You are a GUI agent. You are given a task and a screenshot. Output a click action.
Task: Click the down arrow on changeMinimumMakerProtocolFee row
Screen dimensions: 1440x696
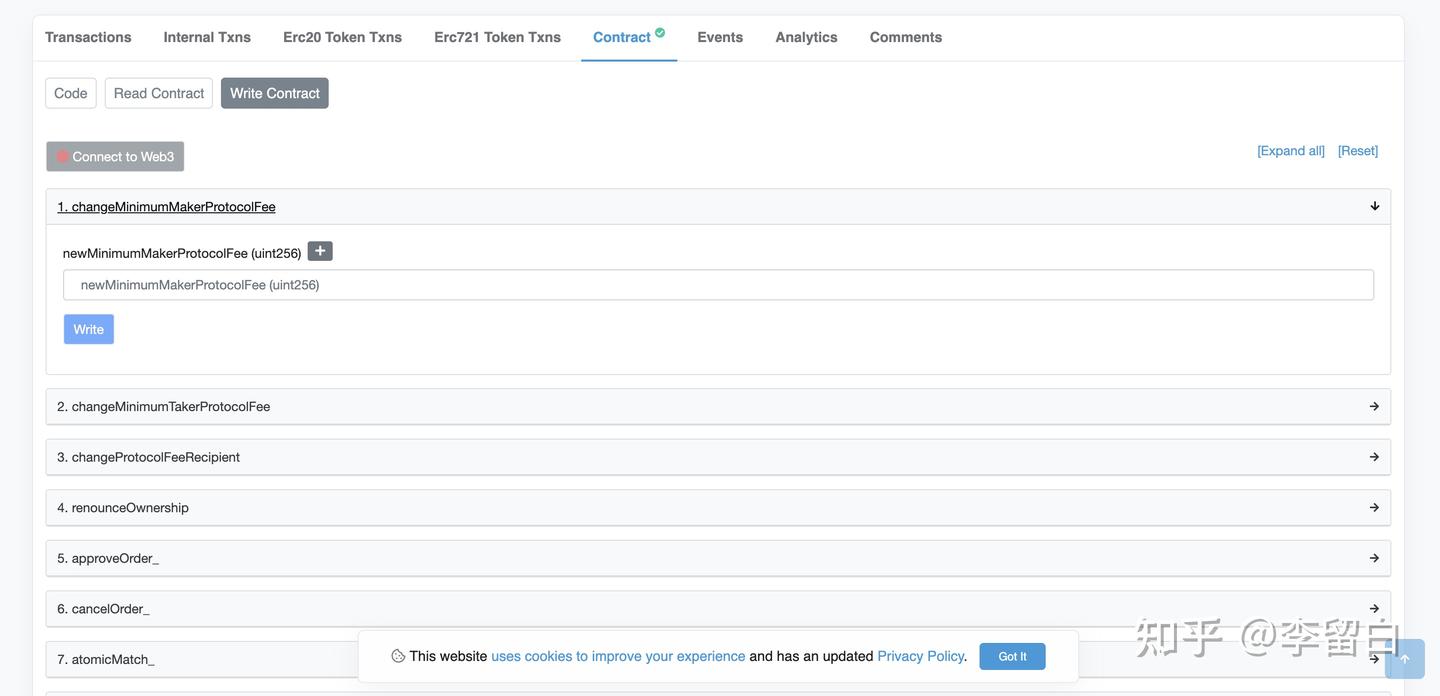(x=1374, y=206)
